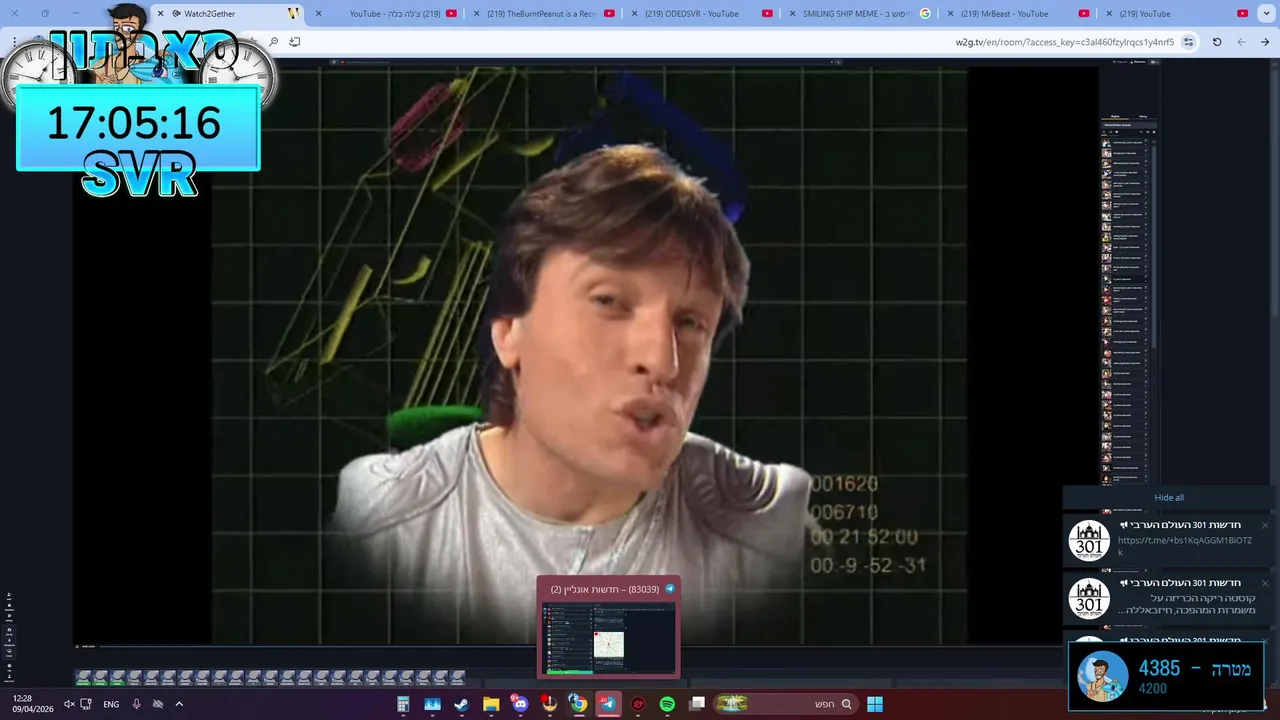Open Google Chrome from the taskbar
The width and height of the screenshot is (1280, 720).
[578, 704]
